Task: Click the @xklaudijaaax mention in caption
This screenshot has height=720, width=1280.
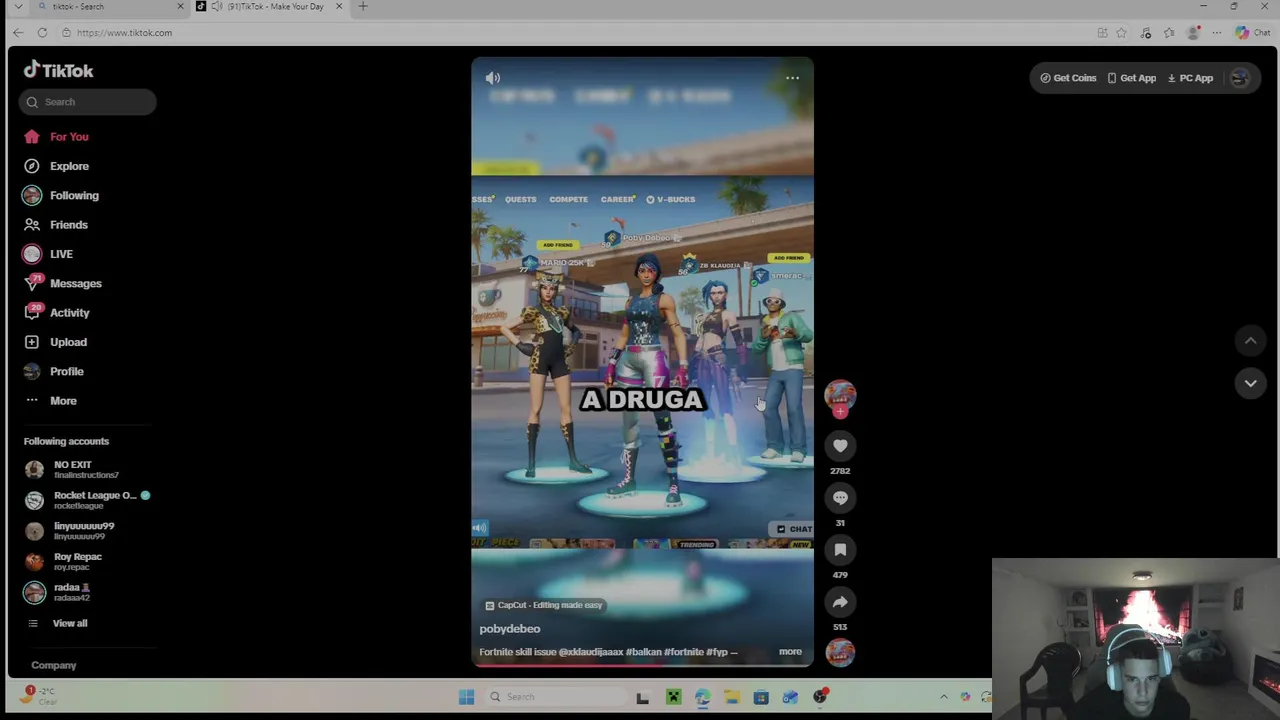Action: tap(591, 652)
